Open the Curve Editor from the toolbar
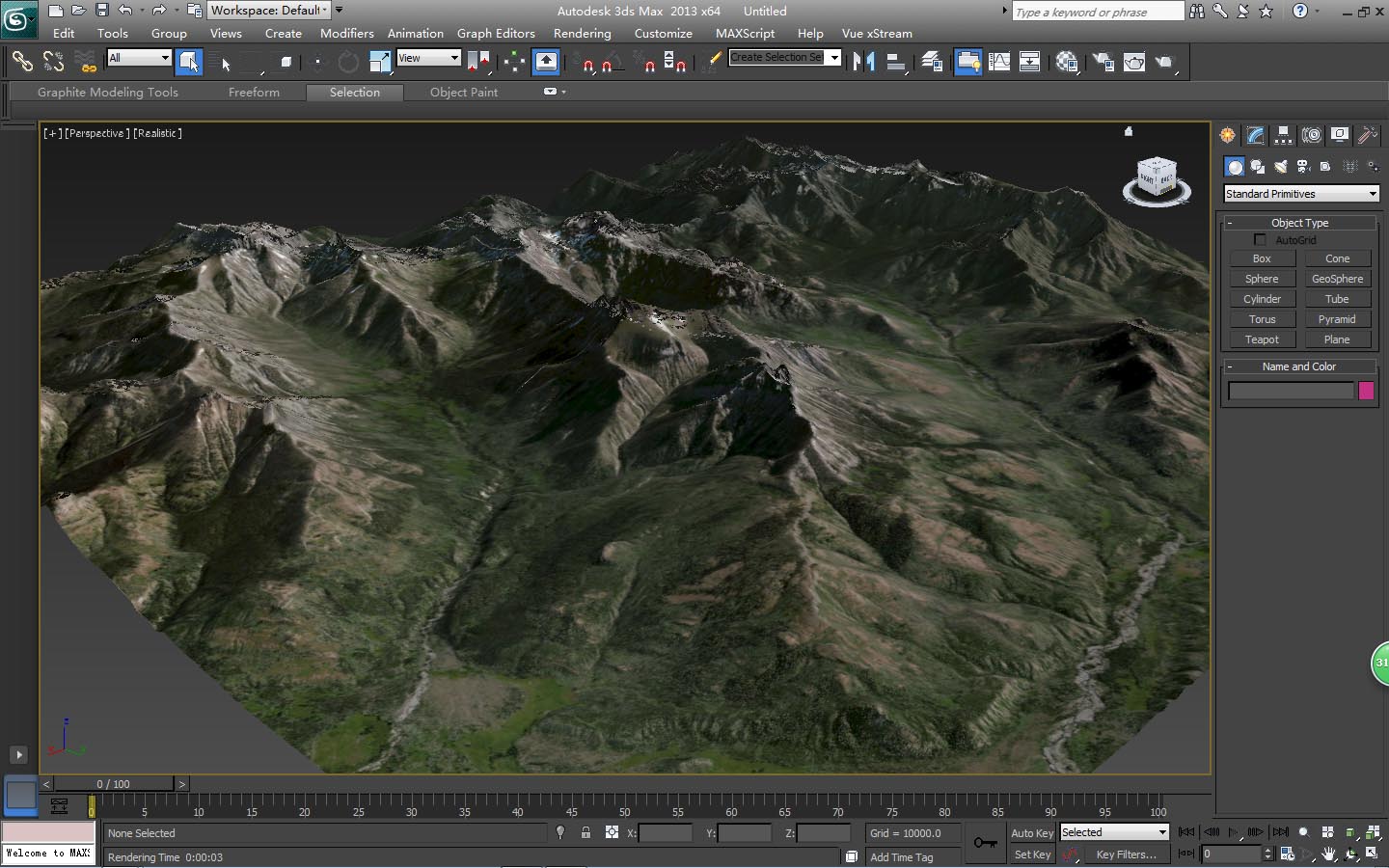This screenshot has height=868, width=1389. (999, 63)
